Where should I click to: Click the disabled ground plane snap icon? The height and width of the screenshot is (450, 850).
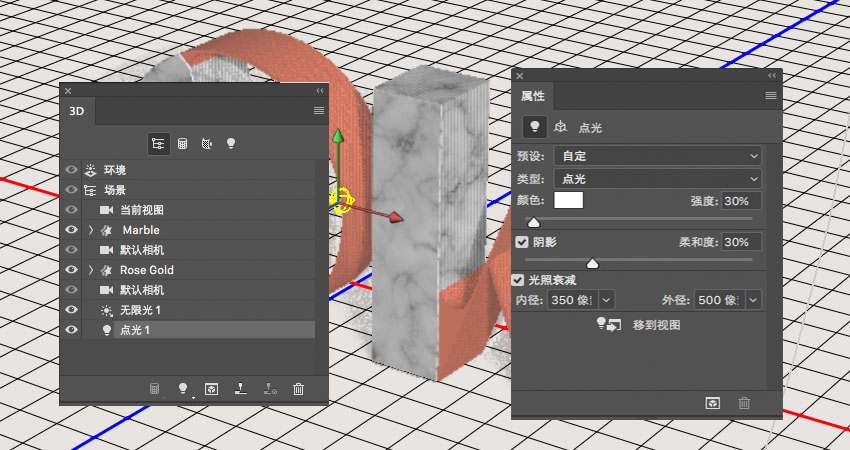coord(270,389)
